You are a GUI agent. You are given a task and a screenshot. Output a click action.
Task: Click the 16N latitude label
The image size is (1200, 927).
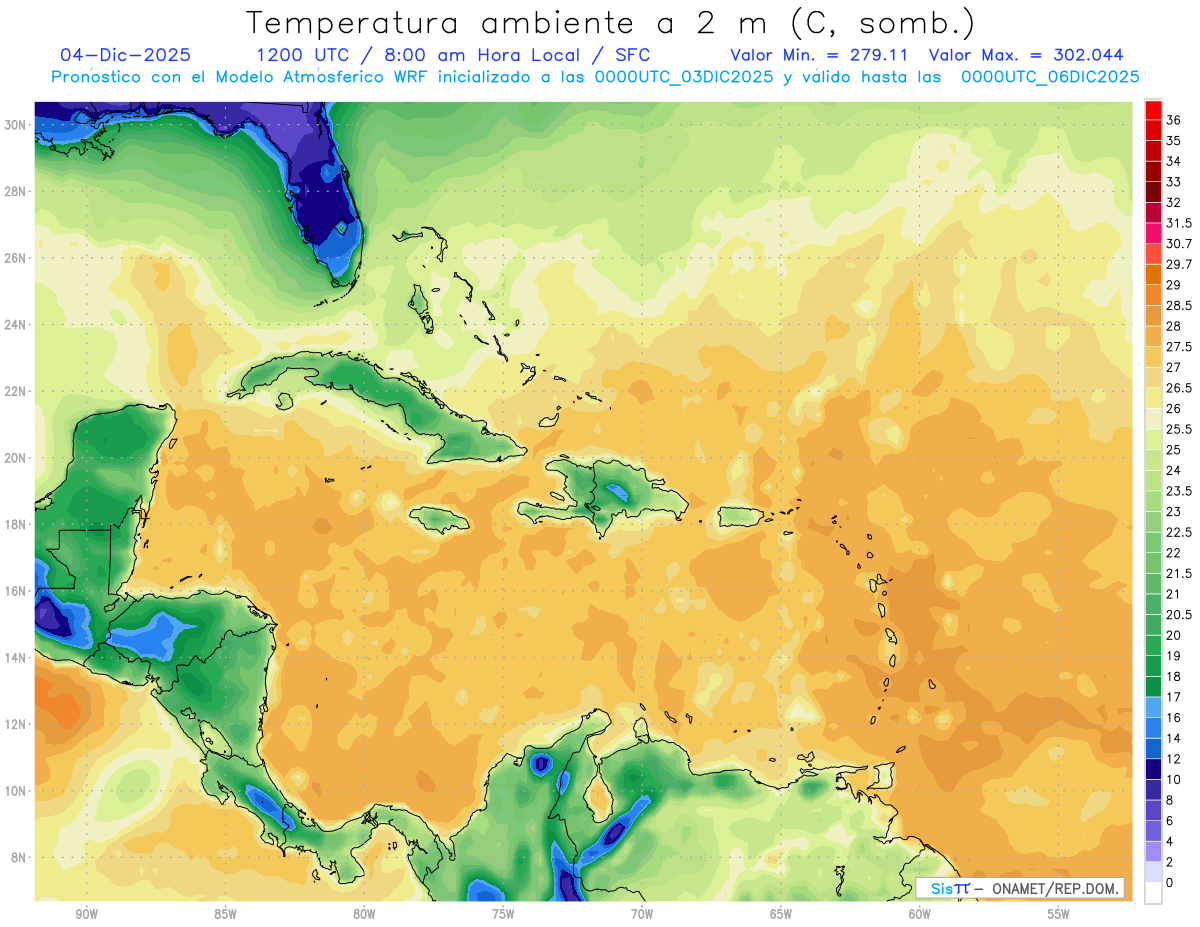click(17, 591)
